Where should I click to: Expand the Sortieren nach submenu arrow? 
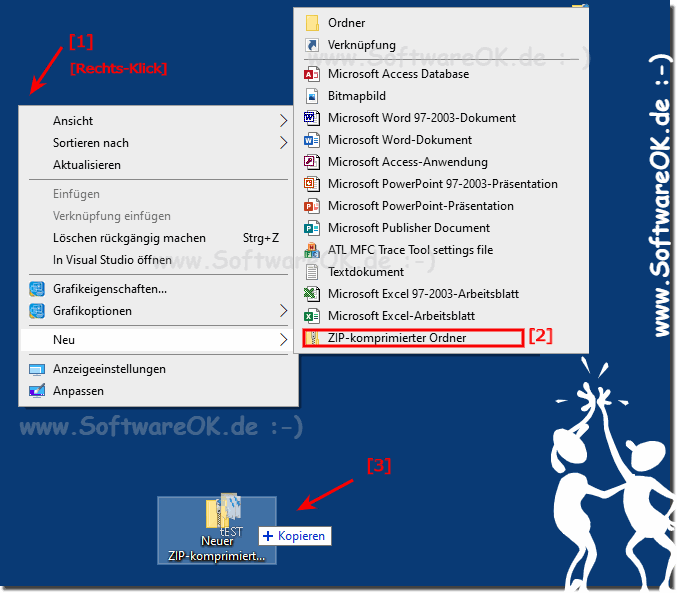click(283, 143)
